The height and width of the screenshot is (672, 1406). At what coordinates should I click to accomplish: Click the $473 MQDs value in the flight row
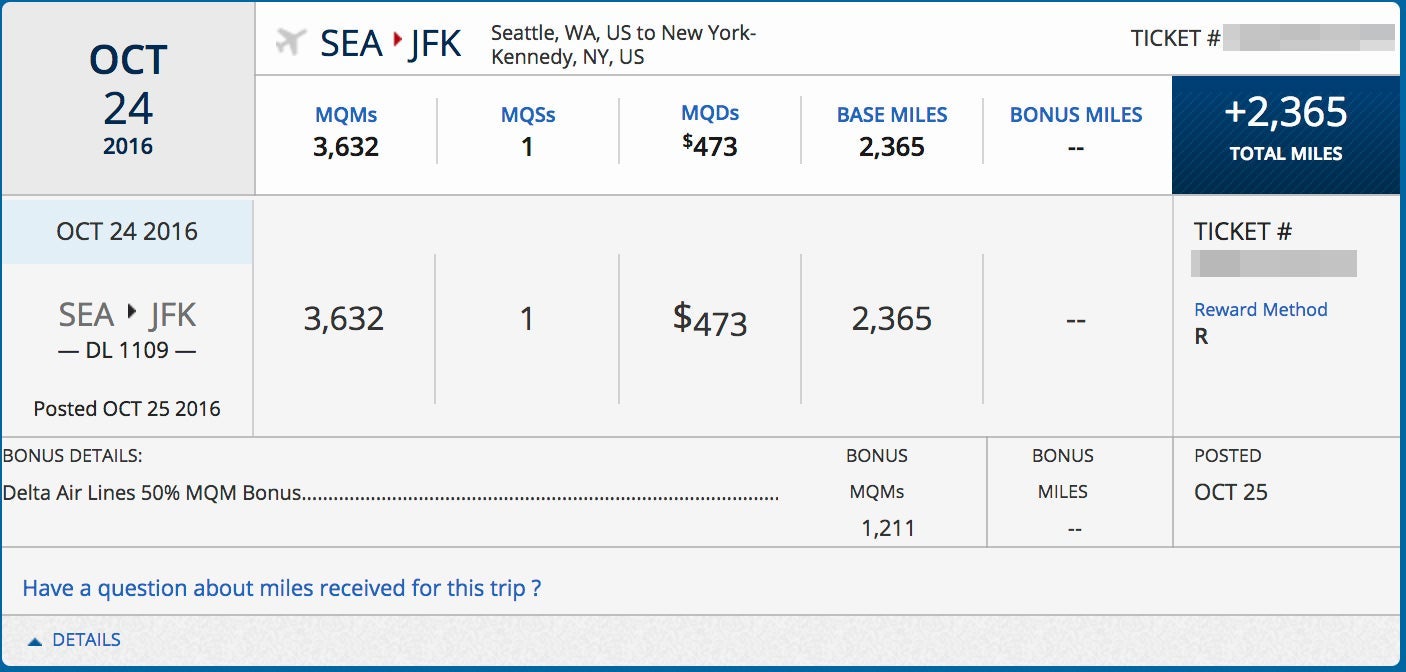tap(710, 319)
